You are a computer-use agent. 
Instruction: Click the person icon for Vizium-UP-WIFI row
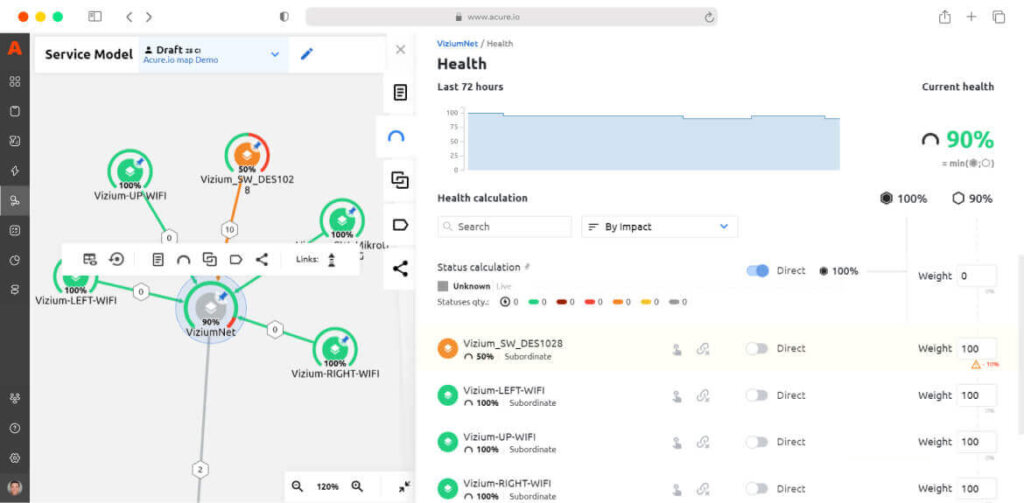tap(677, 443)
